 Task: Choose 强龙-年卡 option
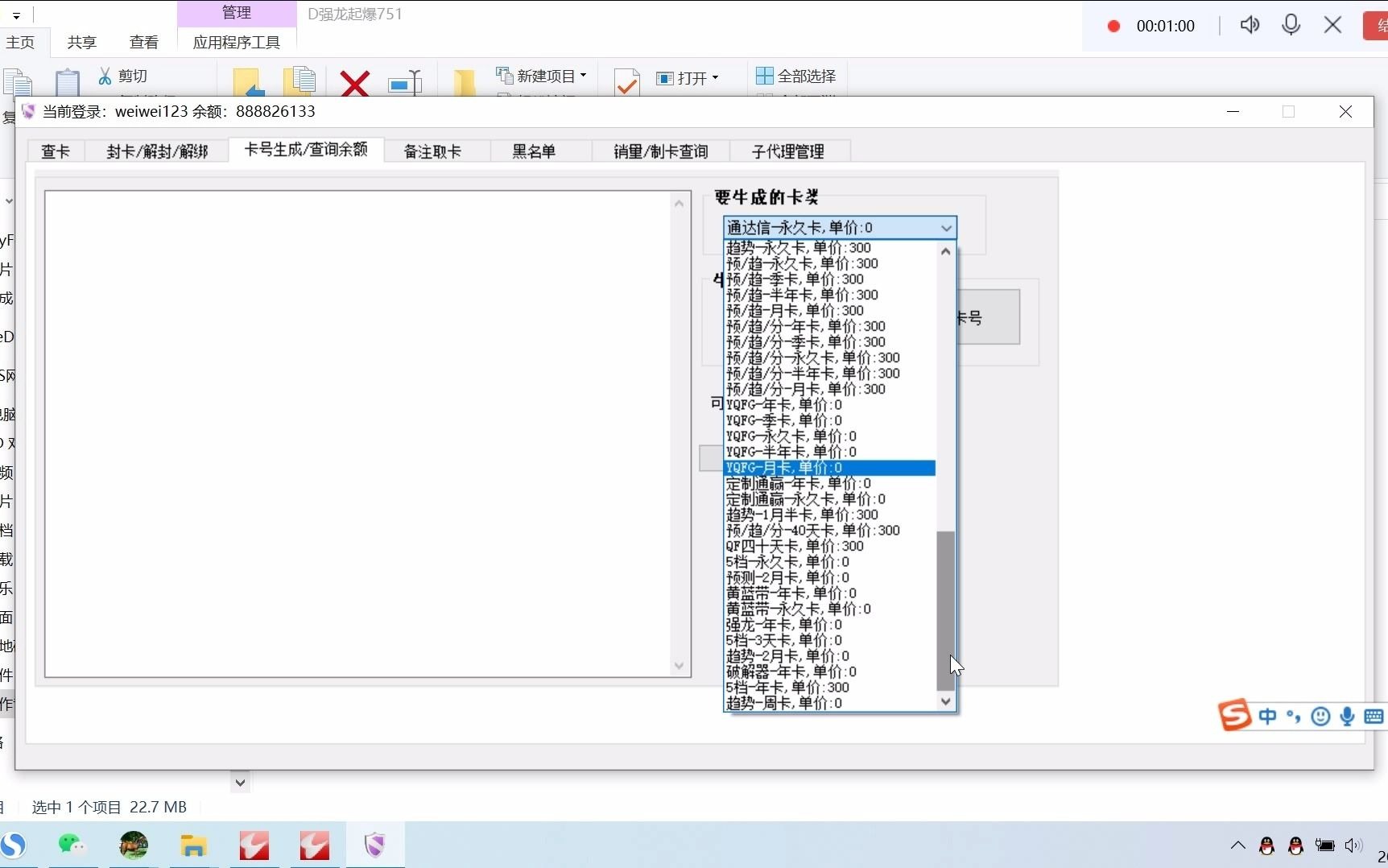coord(829,625)
